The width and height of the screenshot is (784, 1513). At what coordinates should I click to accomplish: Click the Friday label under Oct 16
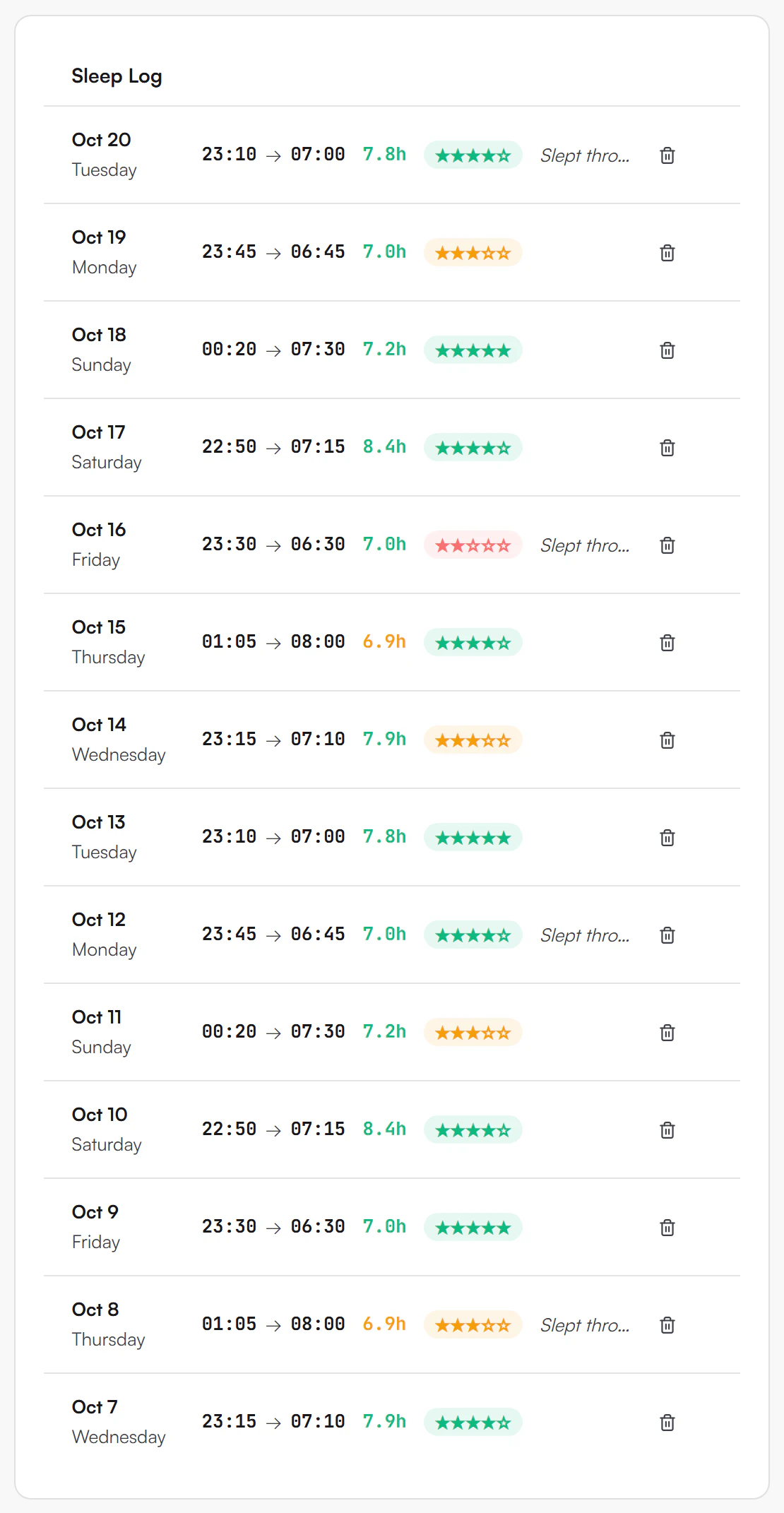pos(96,560)
